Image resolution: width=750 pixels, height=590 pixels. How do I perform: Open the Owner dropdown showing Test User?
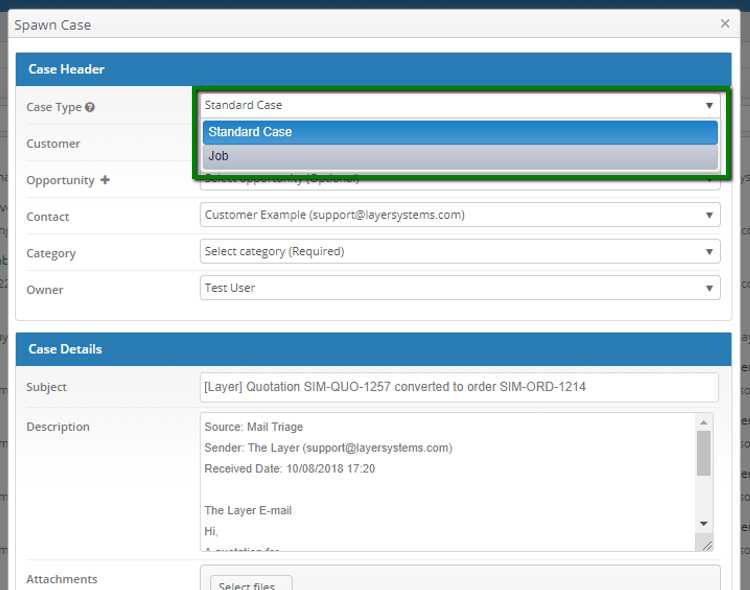click(x=460, y=288)
